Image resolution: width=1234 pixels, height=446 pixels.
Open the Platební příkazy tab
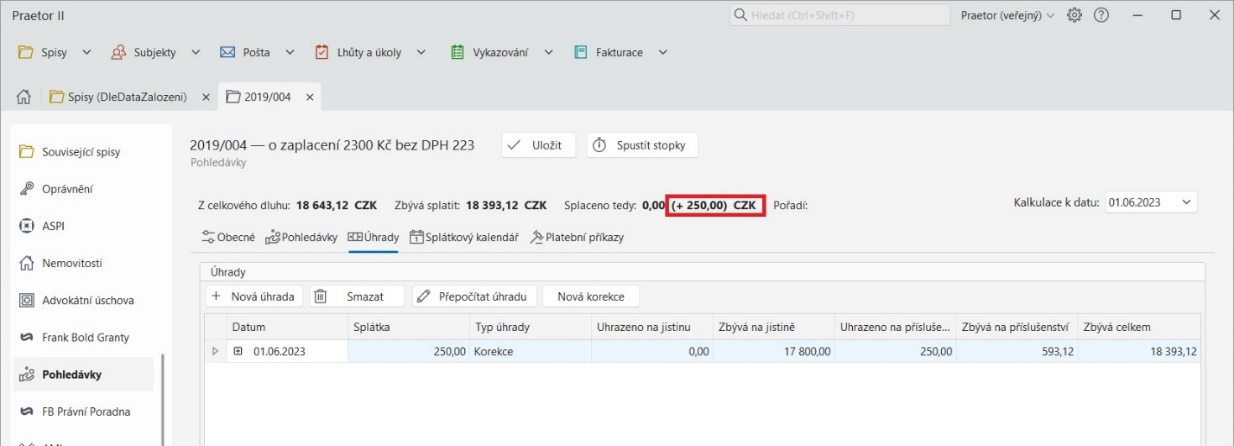(577, 237)
